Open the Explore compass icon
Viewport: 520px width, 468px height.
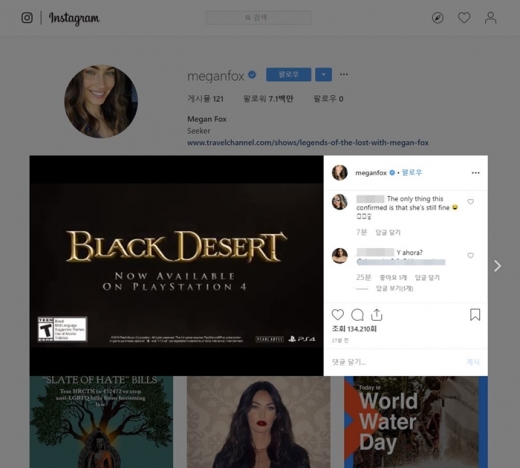pos(438,18)
